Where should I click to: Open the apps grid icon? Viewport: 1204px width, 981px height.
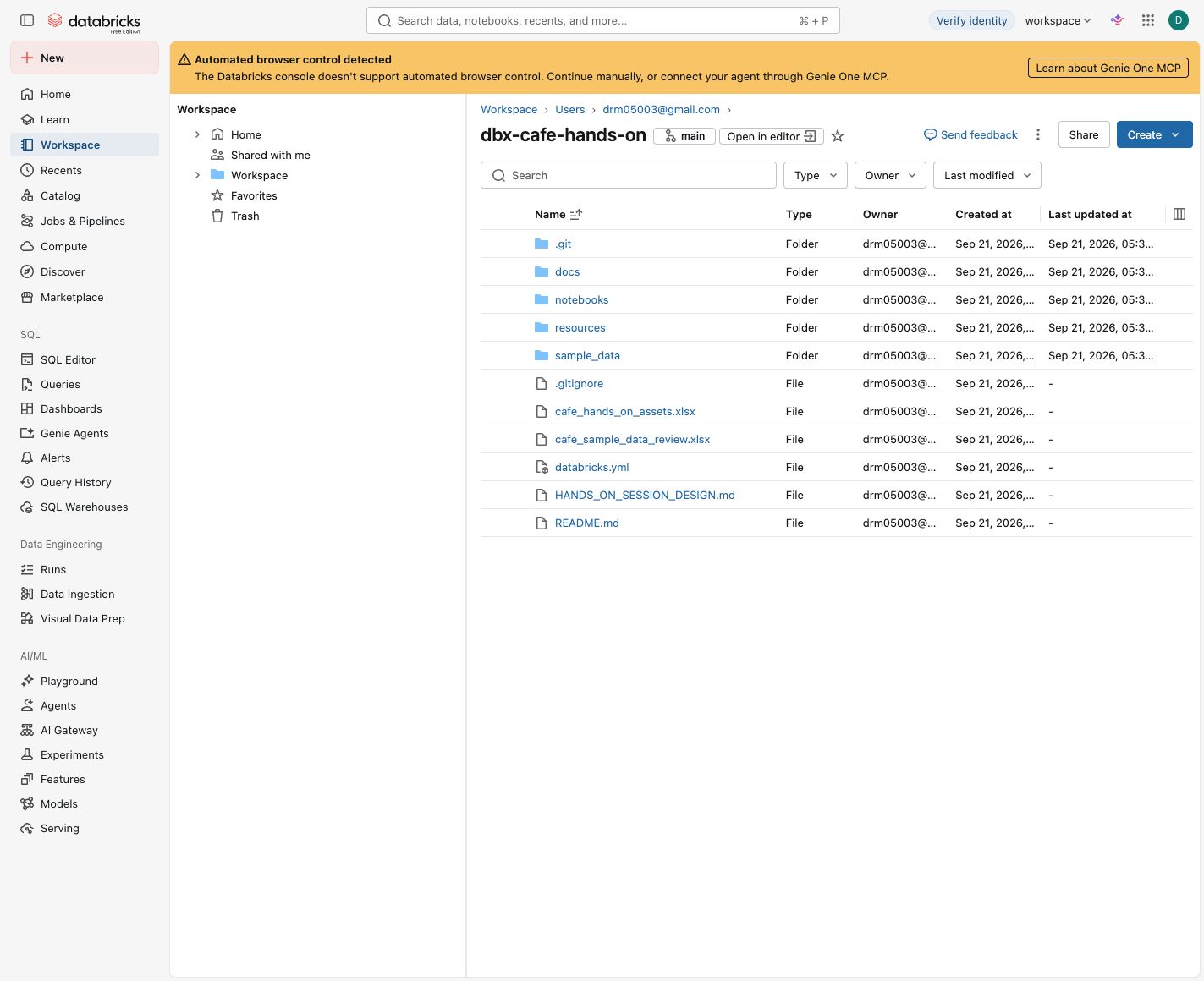tap(1148, 20)
